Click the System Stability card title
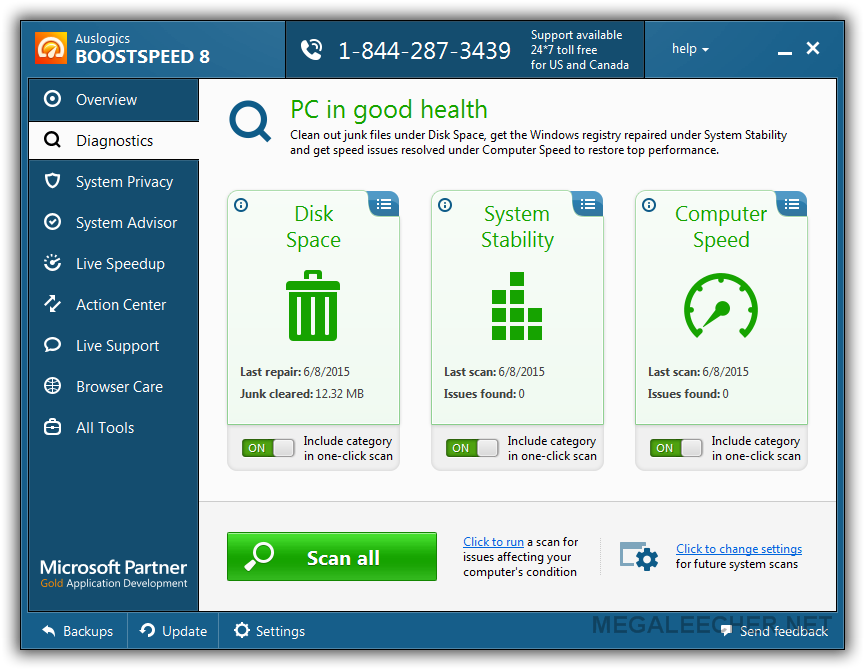Viewport: 865px width, 670px height. point(517,227)
